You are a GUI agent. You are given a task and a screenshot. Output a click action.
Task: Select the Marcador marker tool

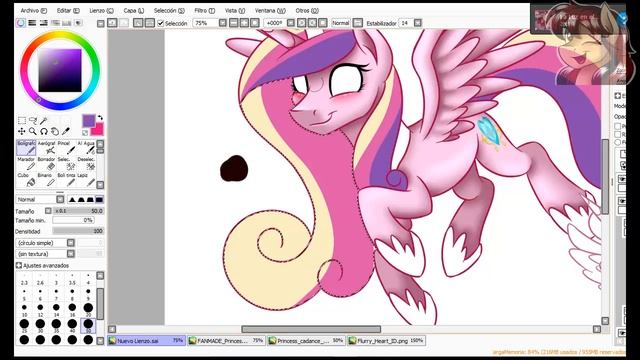click(x=26, y=164)
